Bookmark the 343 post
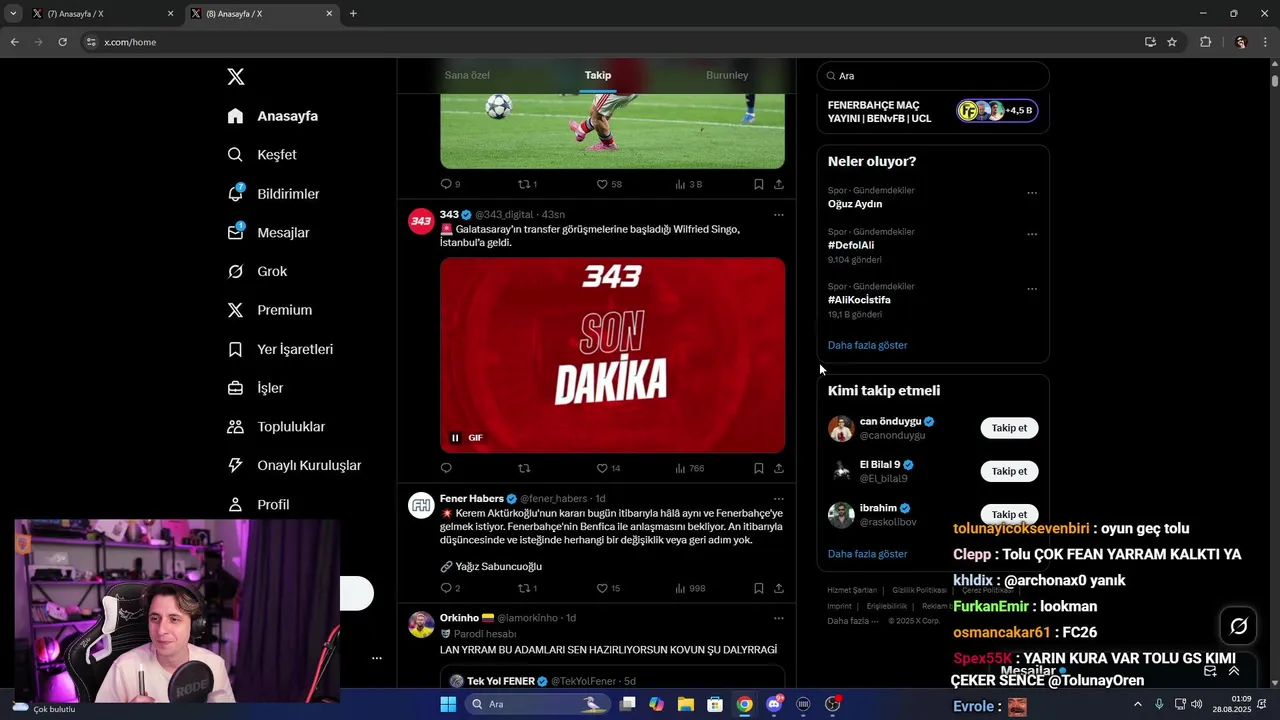 tap(759, 468)
